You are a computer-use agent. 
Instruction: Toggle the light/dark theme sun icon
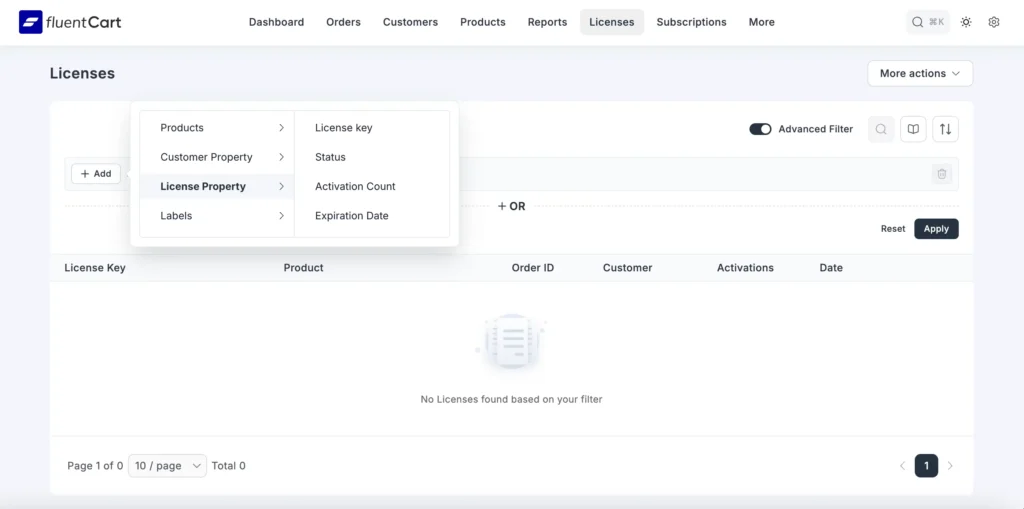[965, 22]
